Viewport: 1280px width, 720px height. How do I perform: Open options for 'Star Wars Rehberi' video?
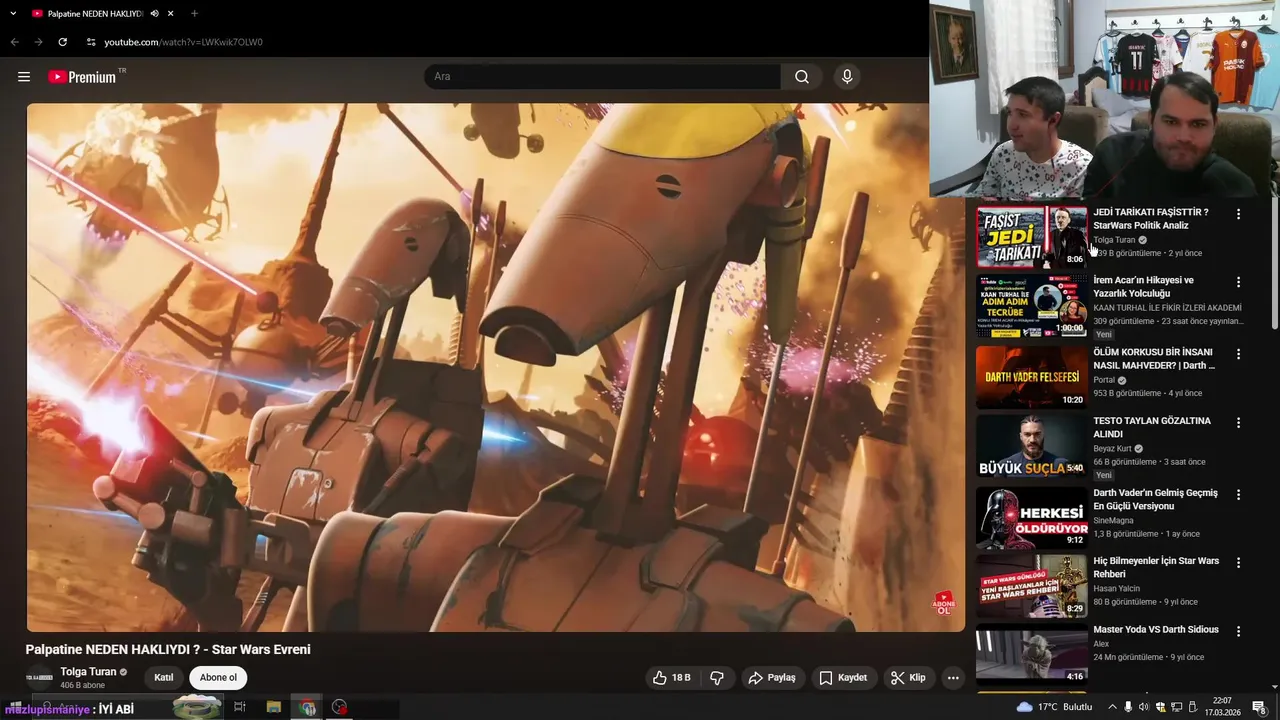pos(1238,562)
